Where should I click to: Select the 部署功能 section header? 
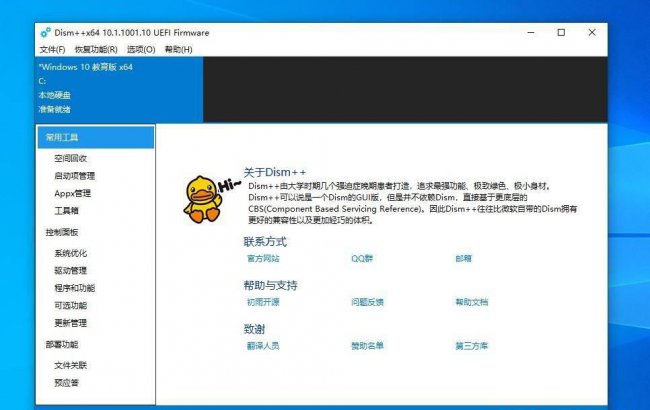(62, 344)
